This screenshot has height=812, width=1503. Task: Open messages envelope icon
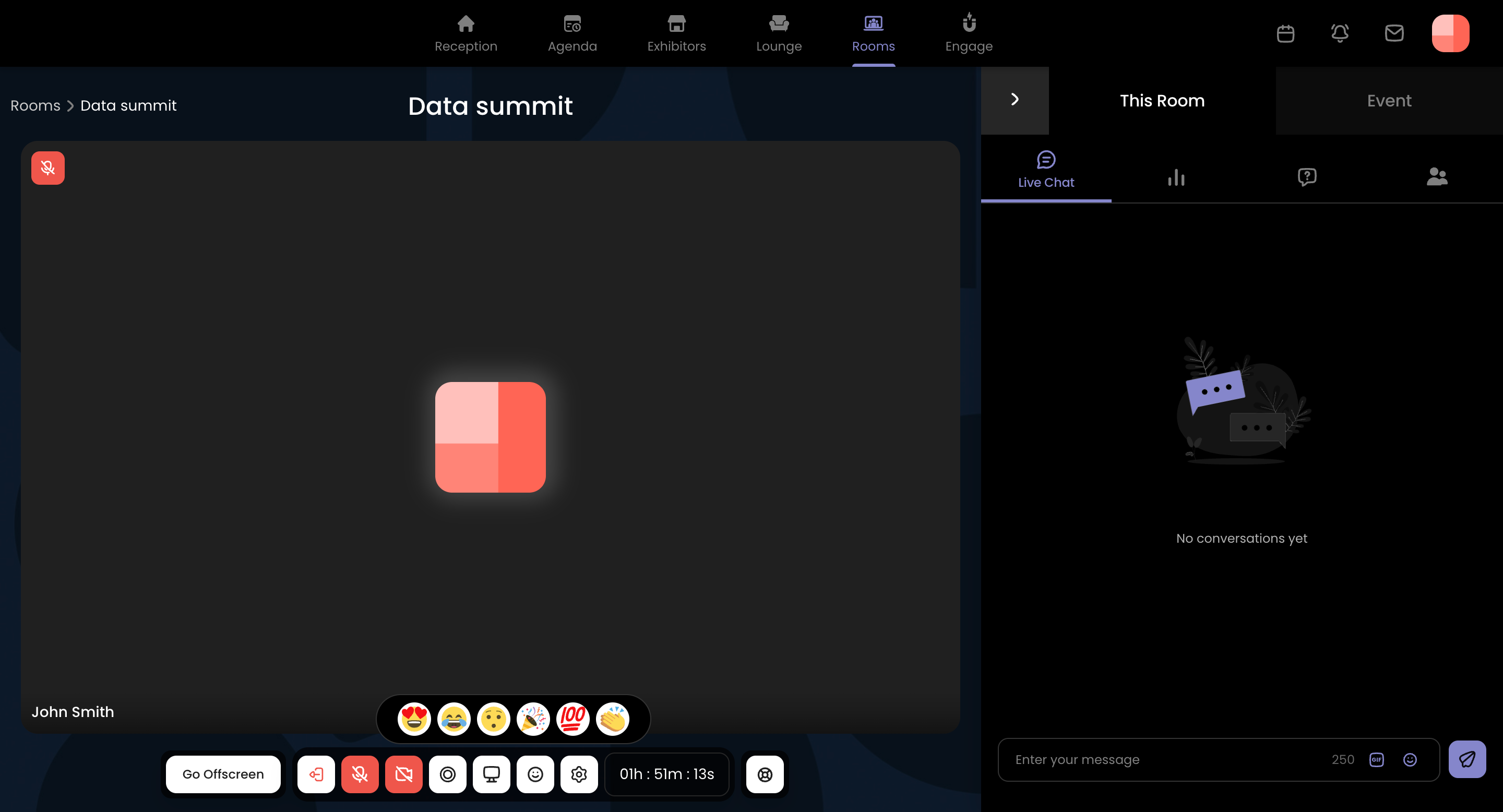pos(1394,33)
